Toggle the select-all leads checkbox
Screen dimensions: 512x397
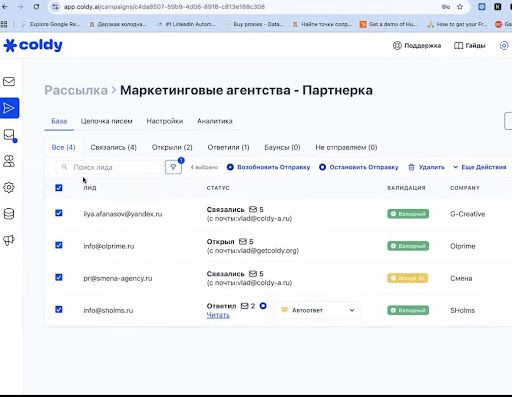[x=59, y=188]
